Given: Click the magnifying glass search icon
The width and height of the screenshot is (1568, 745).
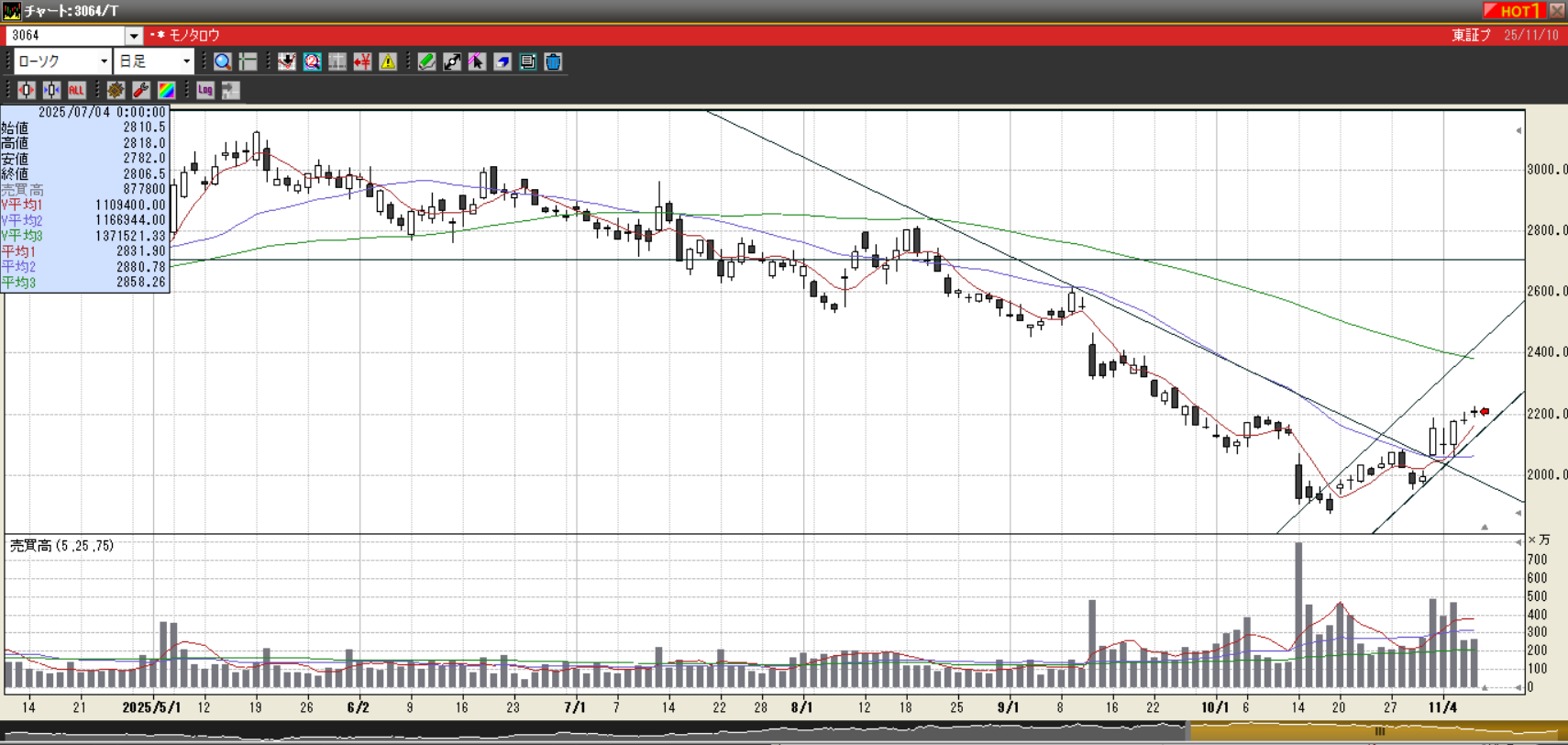Looking at the screenshot, I should 222,61.
